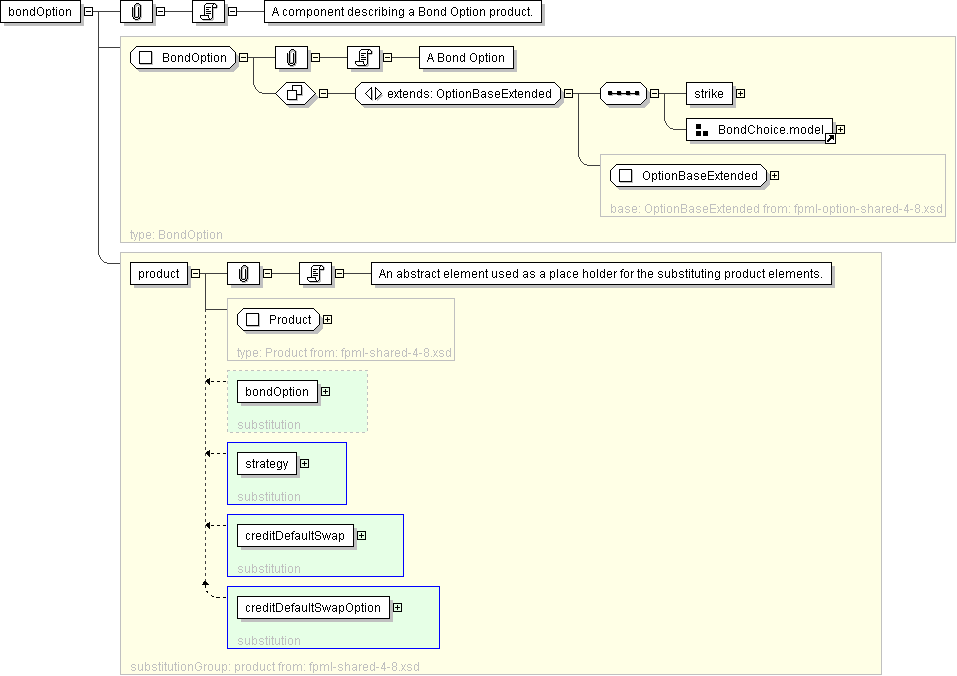Image resolution: width=957 pixels, height=676 pixels.
Task: Select the 'extends: OptionBaseExtended' node
Action: click(458, 93)
